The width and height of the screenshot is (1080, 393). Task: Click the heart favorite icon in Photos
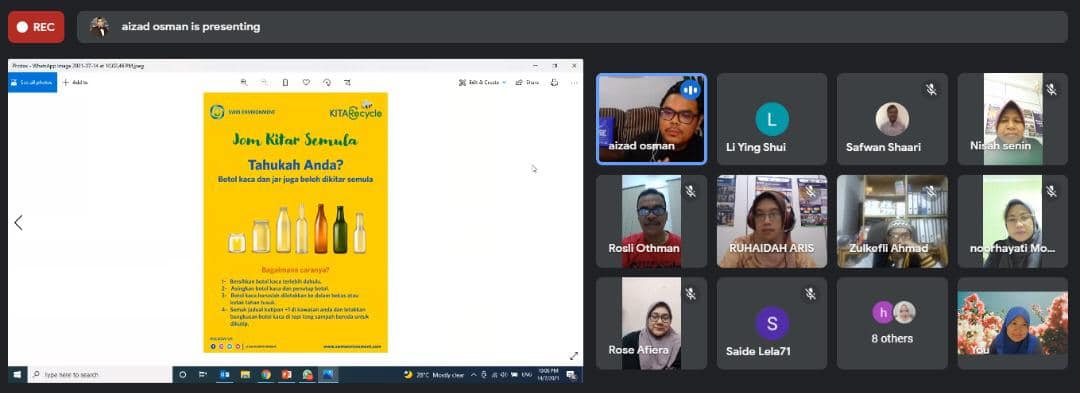click(x=306, y=83)
